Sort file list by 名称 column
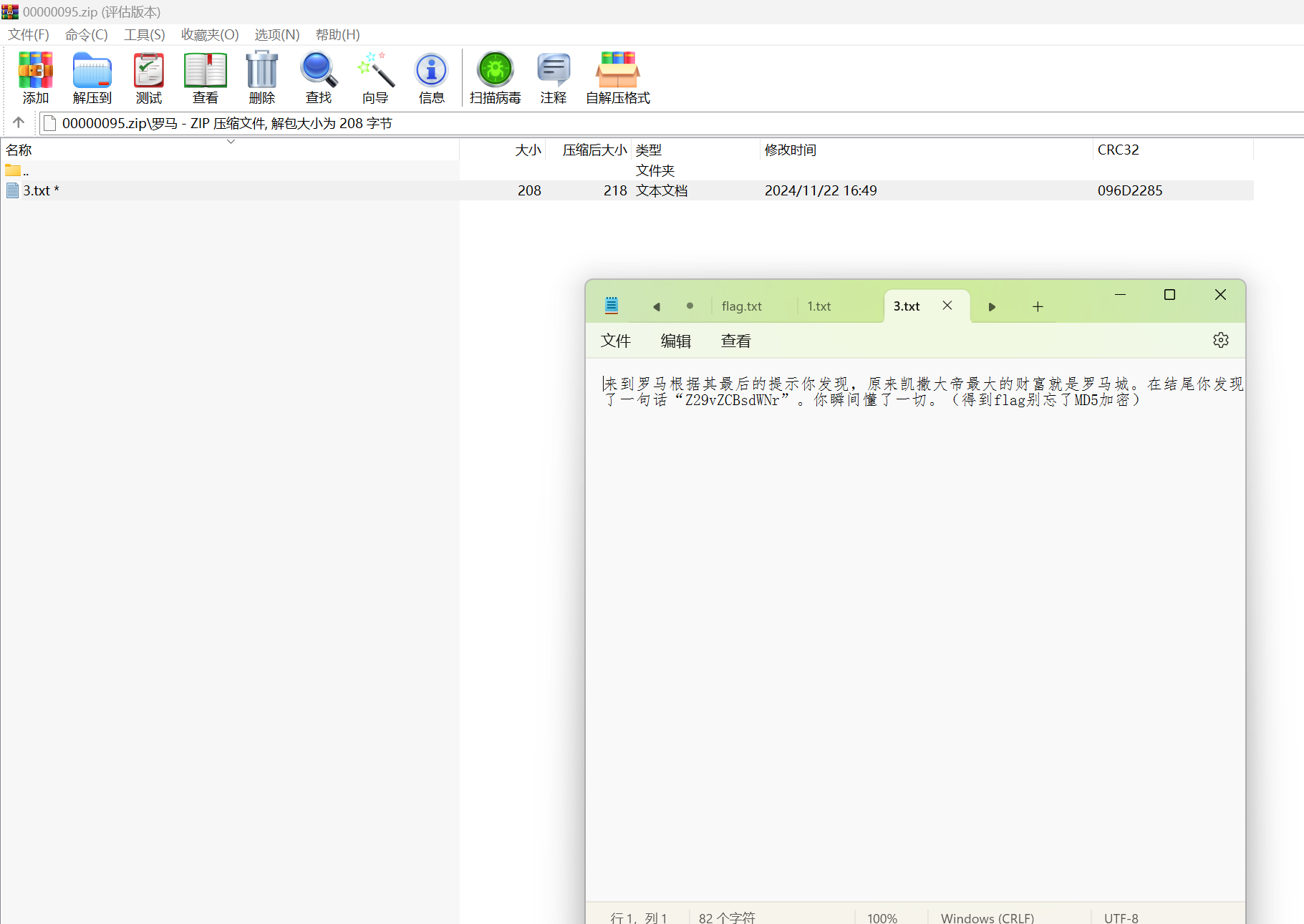The height and width of the screenshot is (924, 1304). point(19,150)
